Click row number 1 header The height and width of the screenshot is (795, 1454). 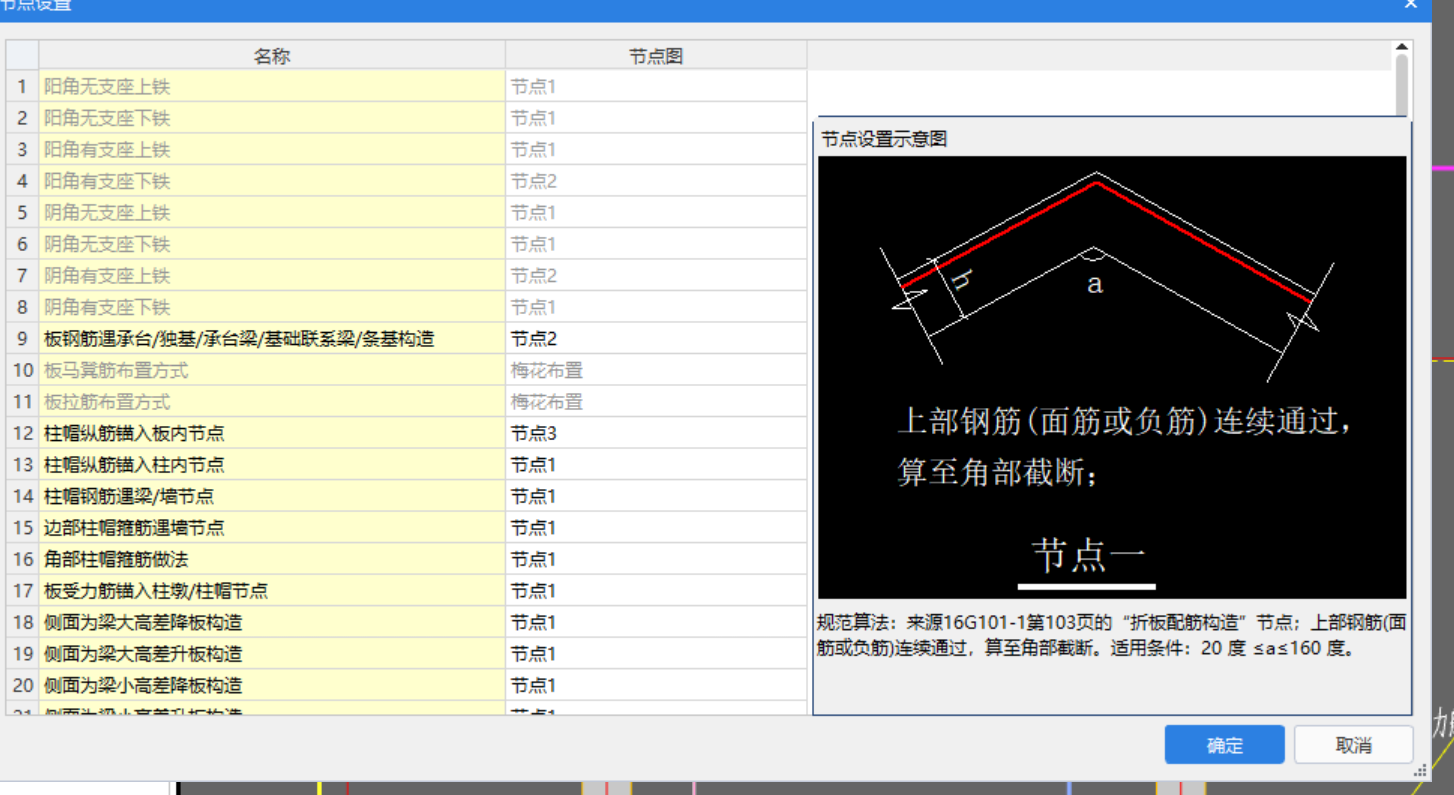click(22, 87)
